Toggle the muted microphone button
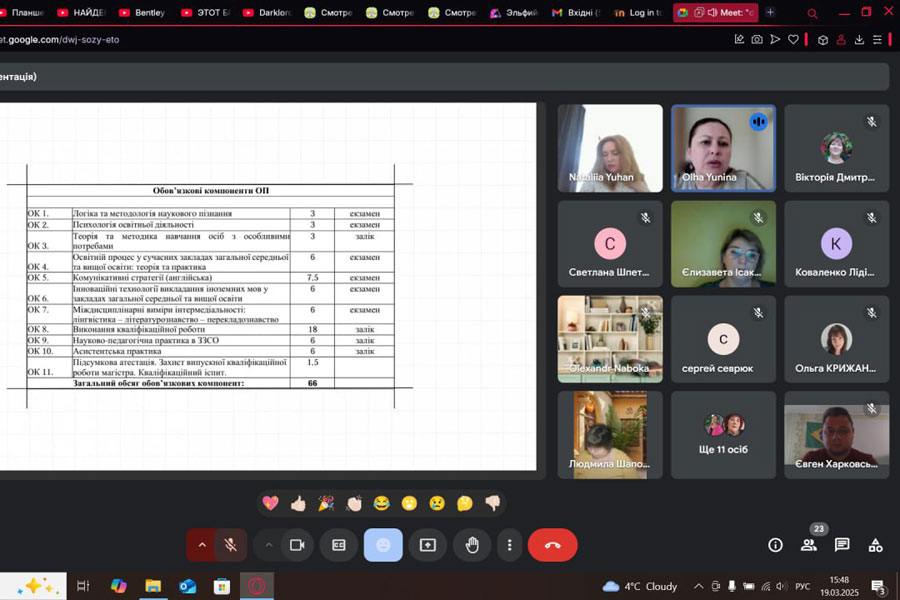 (x=230, y=545)
